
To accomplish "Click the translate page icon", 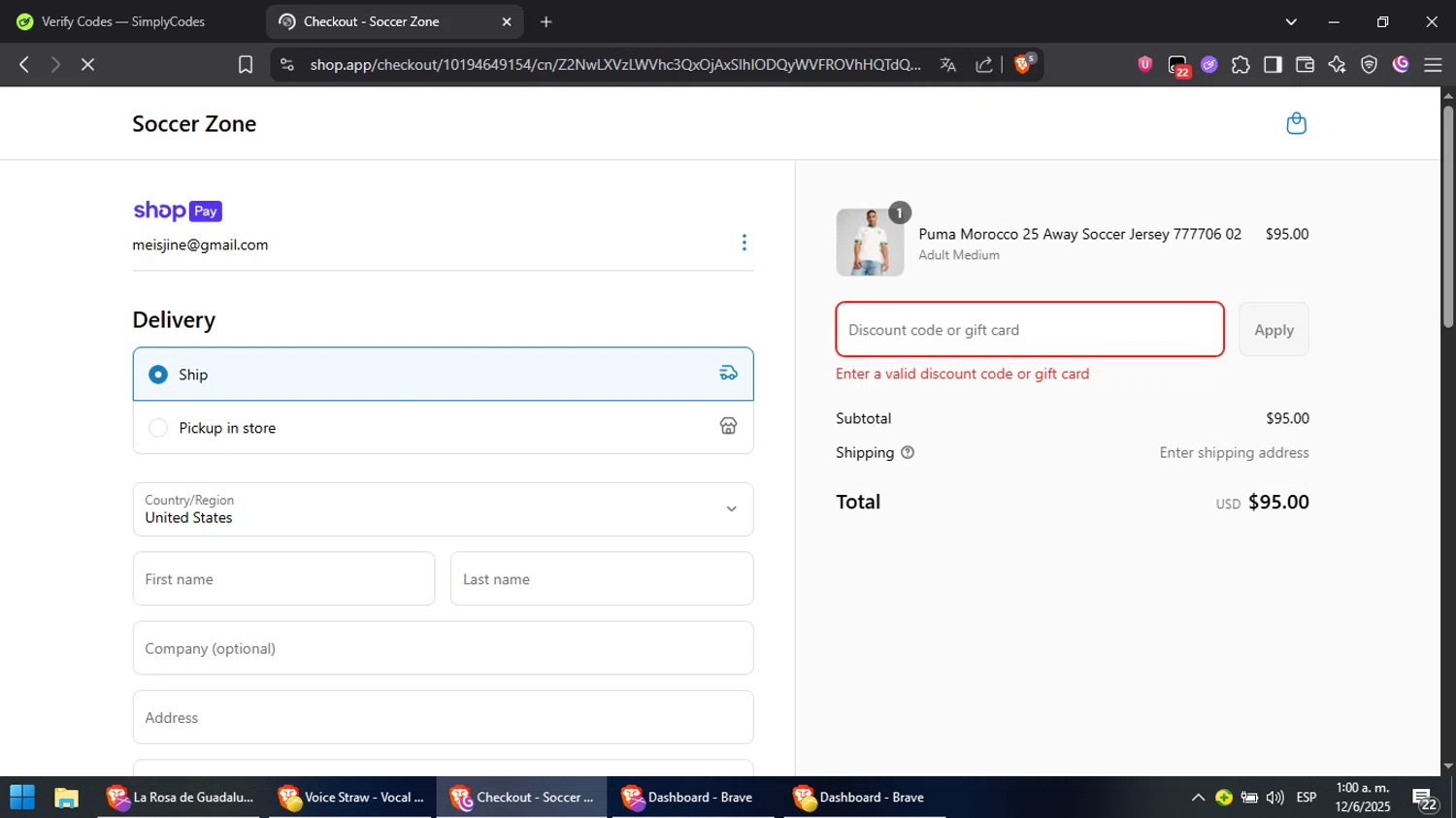I will [948, 64].
